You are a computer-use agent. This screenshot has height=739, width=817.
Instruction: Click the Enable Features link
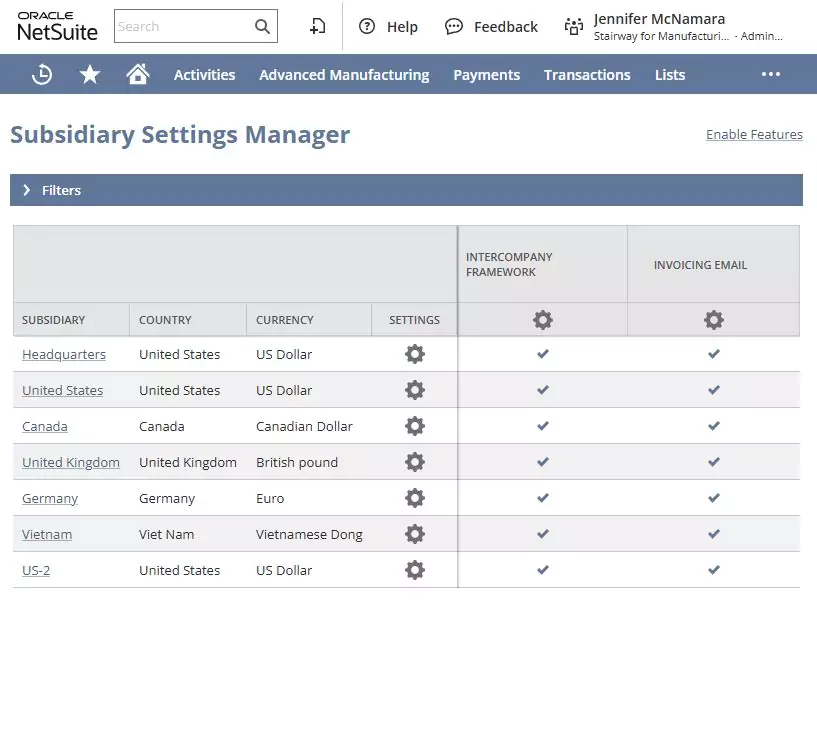pos(754,134)
